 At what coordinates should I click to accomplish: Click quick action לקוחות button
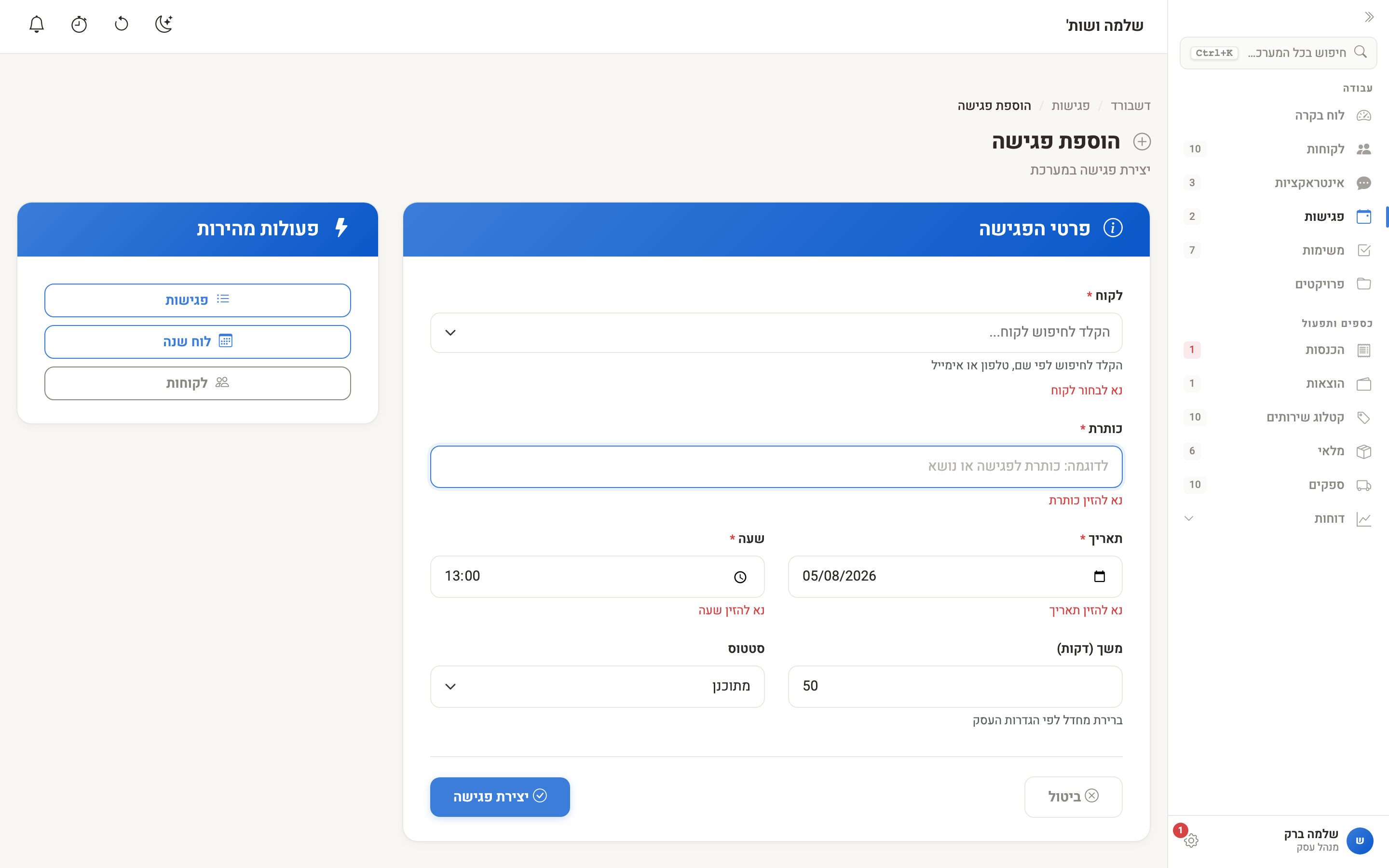(197, 383)
